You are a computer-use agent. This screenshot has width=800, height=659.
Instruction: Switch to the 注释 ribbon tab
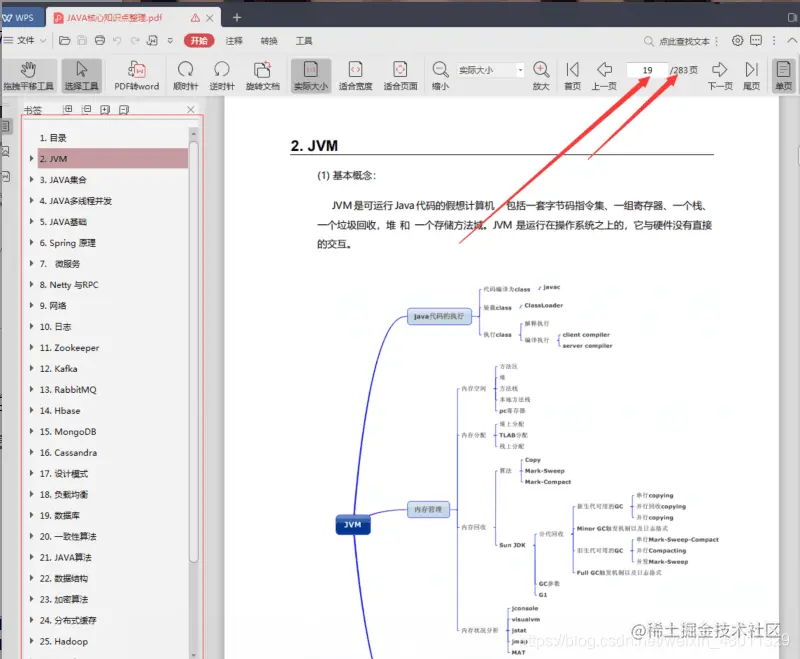point(235,40)
